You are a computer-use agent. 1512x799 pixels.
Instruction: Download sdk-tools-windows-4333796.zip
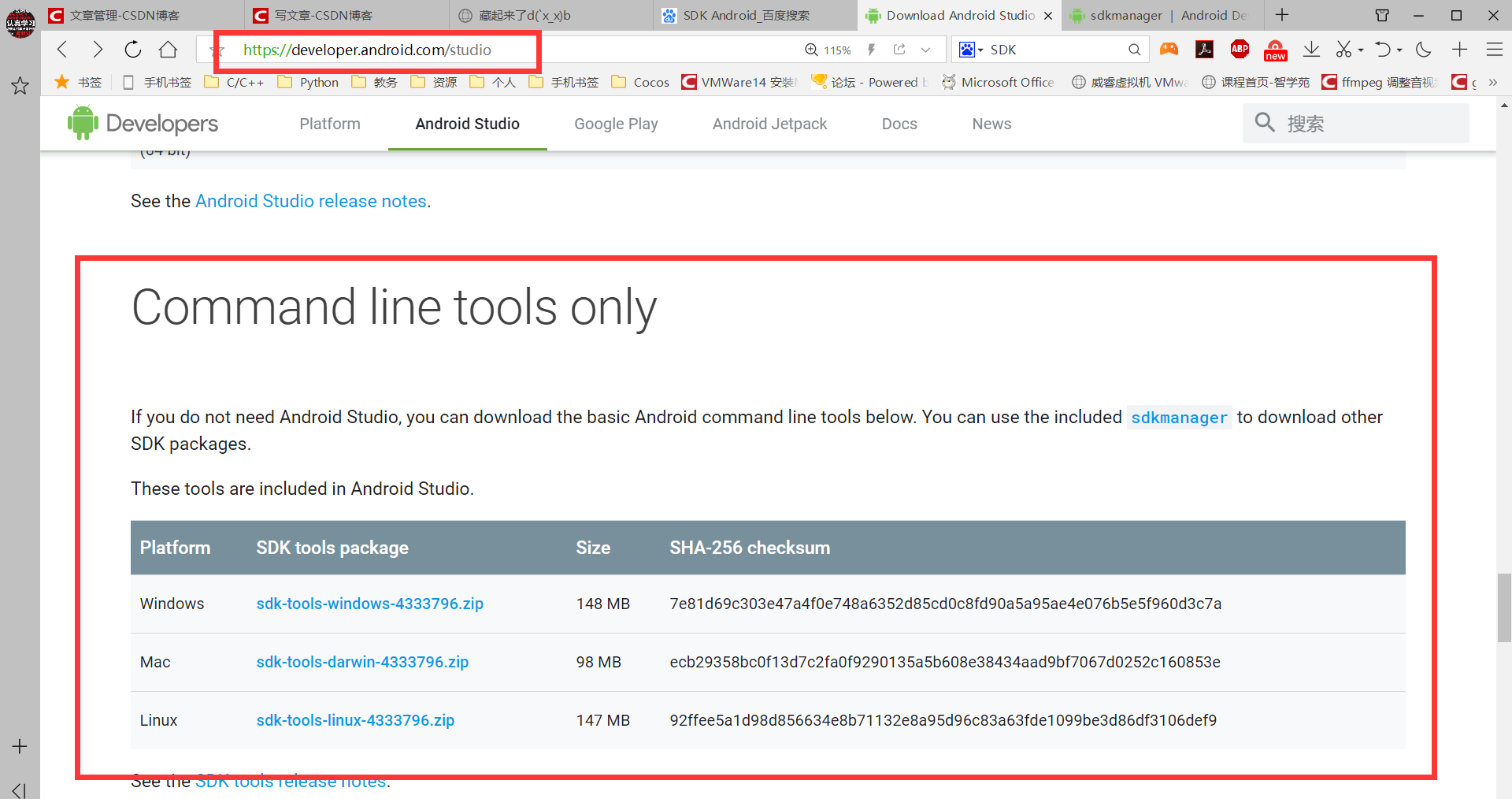click(x=369, y=604)
